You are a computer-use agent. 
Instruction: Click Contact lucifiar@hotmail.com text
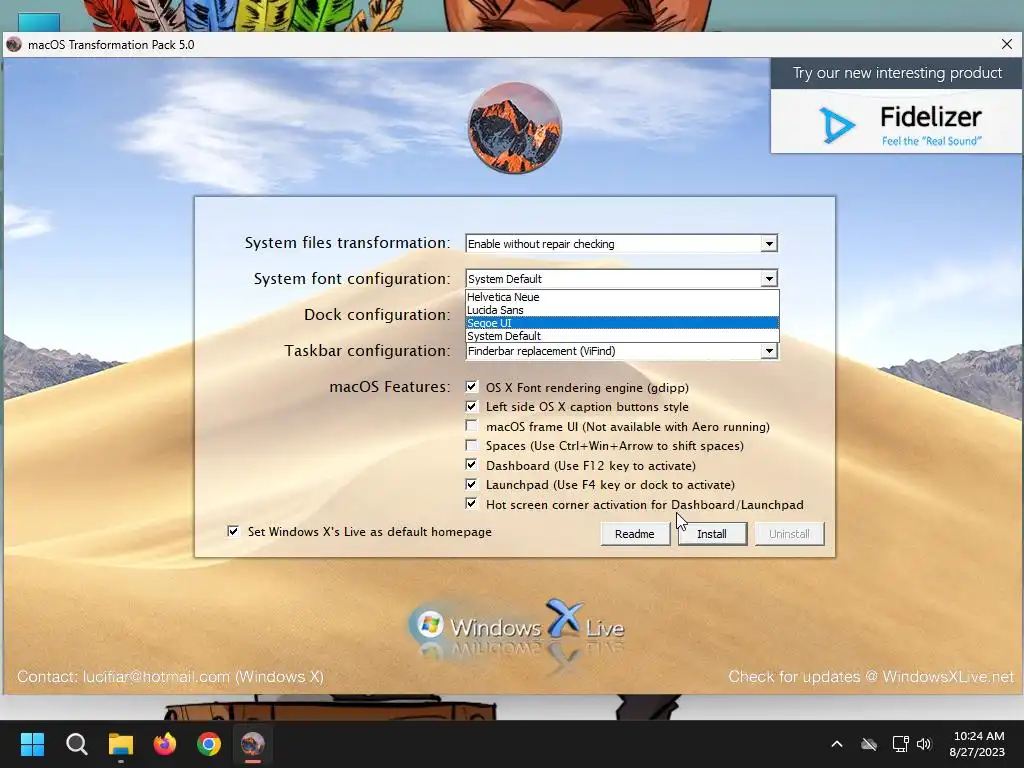170,677
